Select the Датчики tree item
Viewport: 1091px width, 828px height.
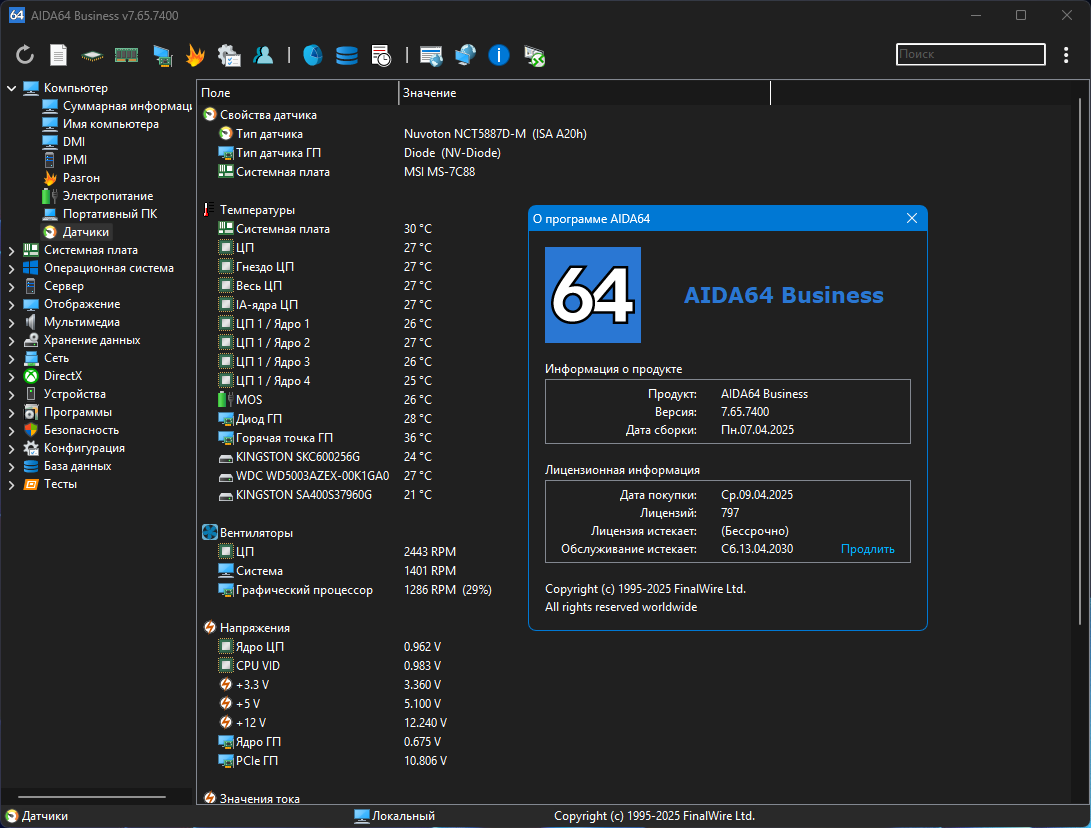tap(86, 232)
